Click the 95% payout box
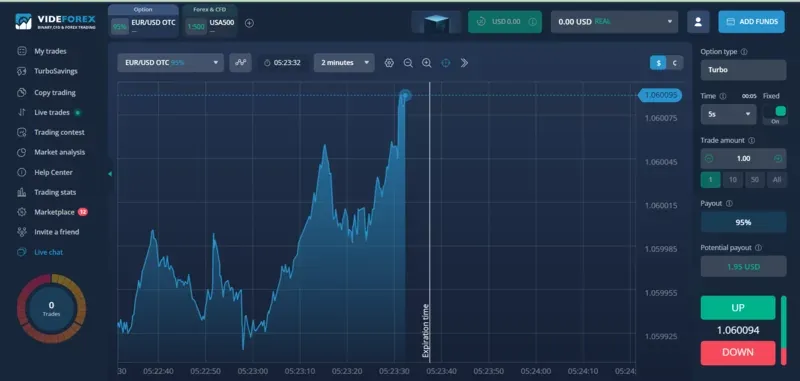This screenshot has height=381, width=800. [743, 222]
